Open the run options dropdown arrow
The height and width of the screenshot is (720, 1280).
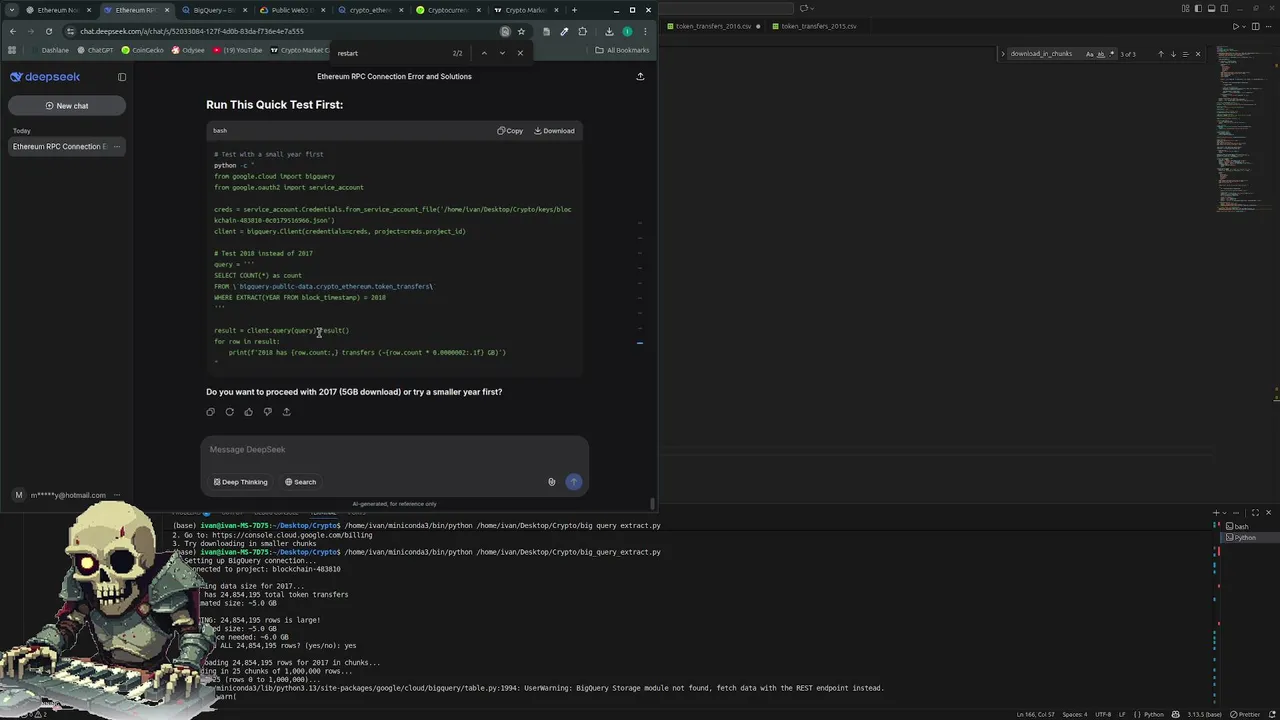pos(1244,26)
